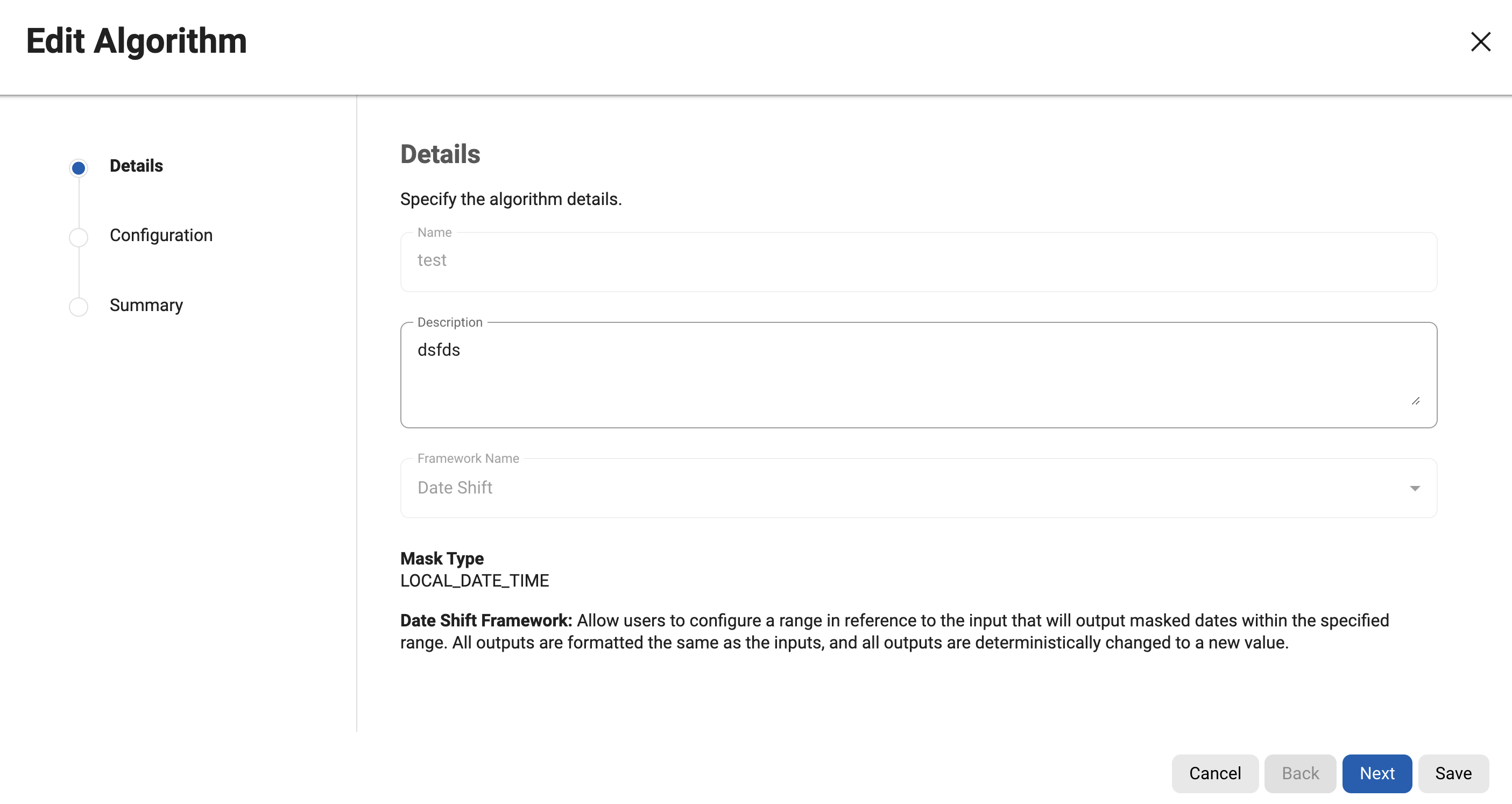Jump to the Summary step label
Viewport: 1512px width, 804px height.
pos(146,305)
